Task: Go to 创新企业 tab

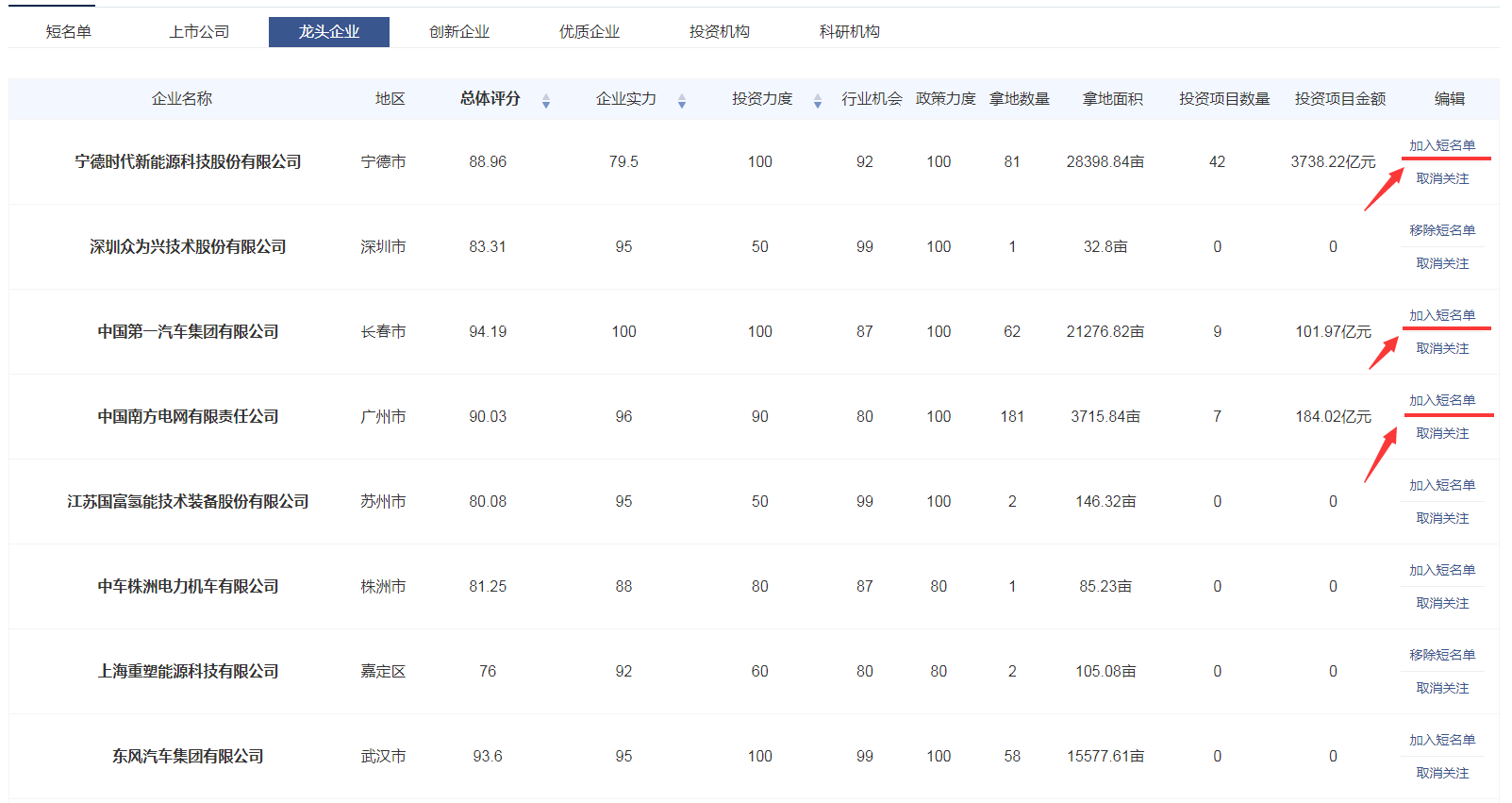Action: pyautogui.click(x=459, y=32)
